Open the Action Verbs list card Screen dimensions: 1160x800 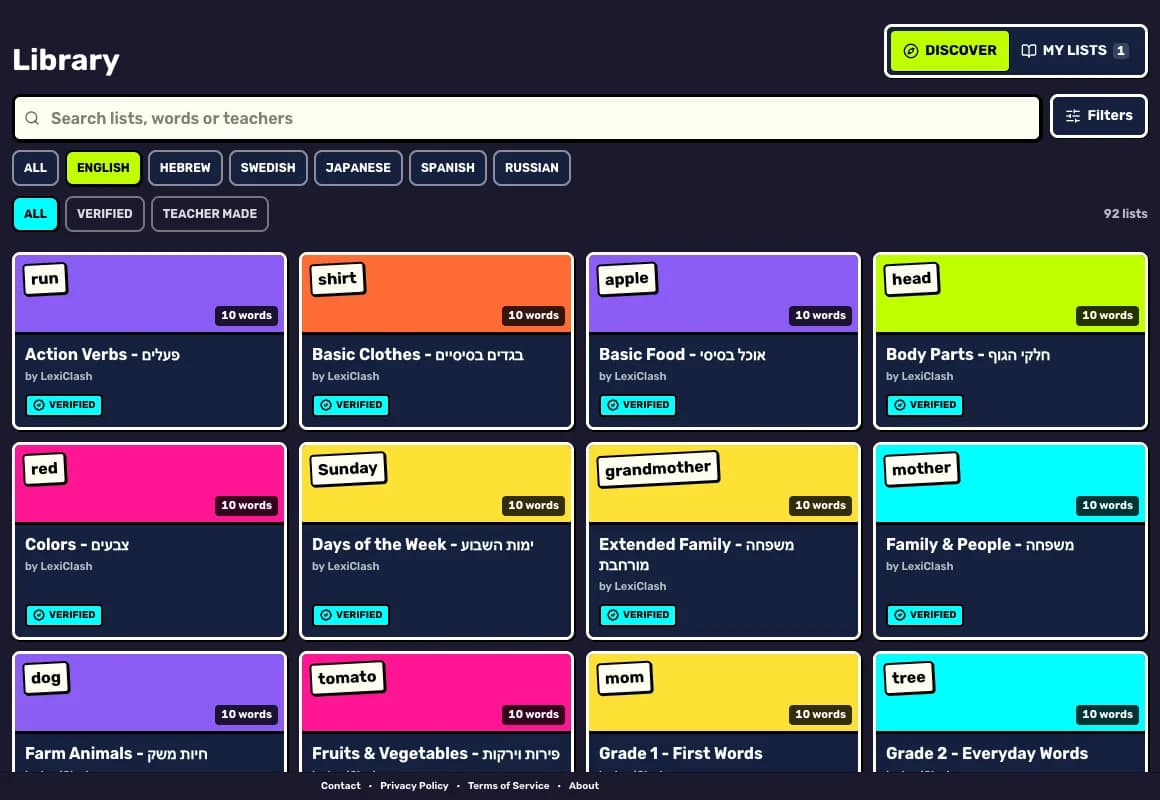pyautogui.click(x=149, y=341)
